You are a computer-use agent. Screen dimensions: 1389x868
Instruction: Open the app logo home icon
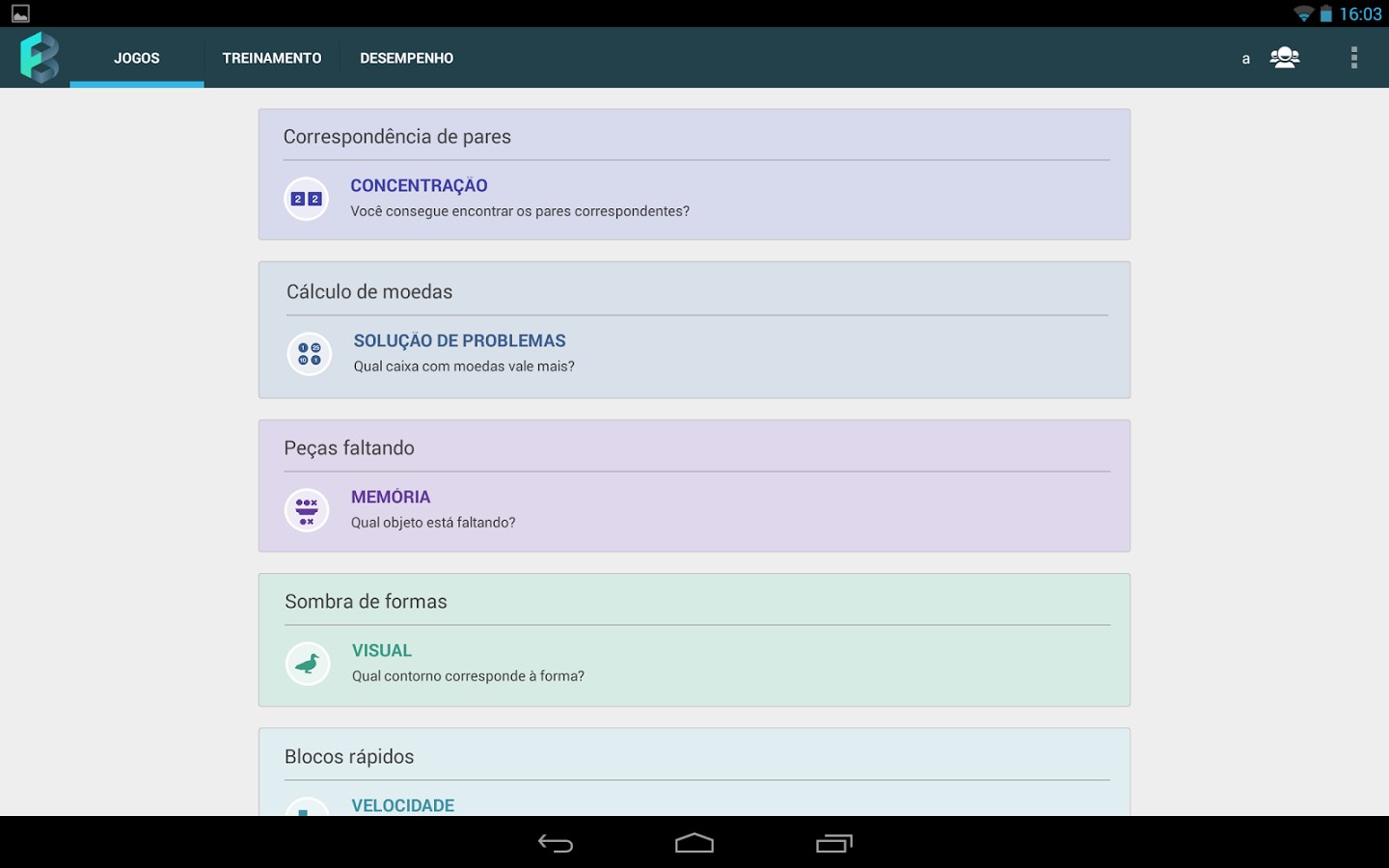(x=40, y=57)
